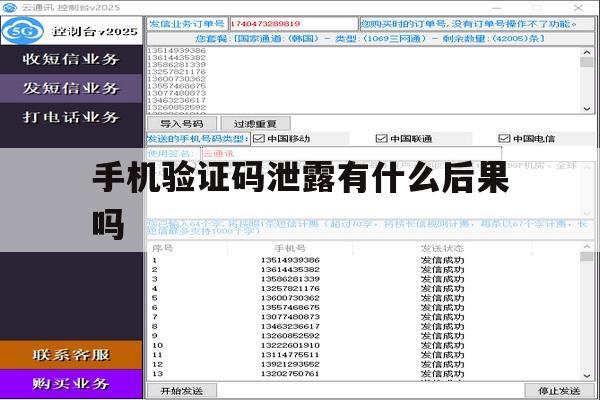Image resolution: width=600 pixels, height=400 pixels.
Task: Click 发送的手机号码类型 label
Action: point(198,139)
